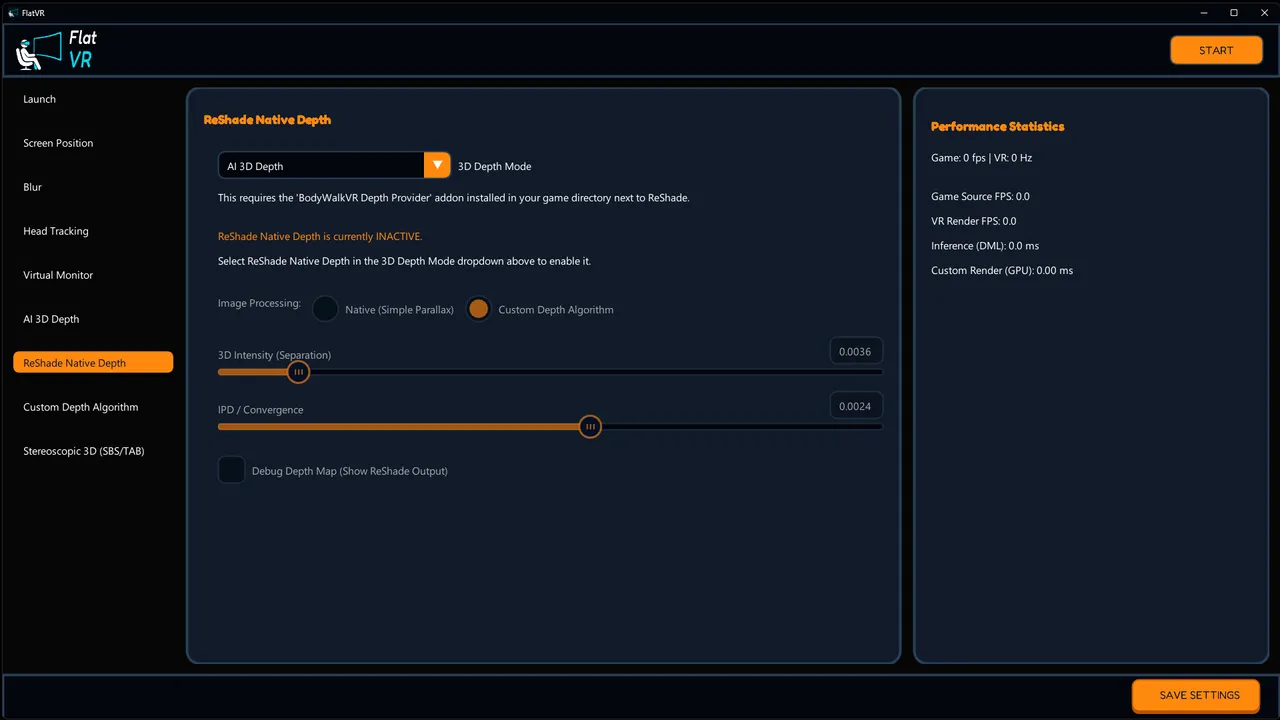Click the 3D Depth Mode label
This screenshot has height=720, width=1280.
494,166
